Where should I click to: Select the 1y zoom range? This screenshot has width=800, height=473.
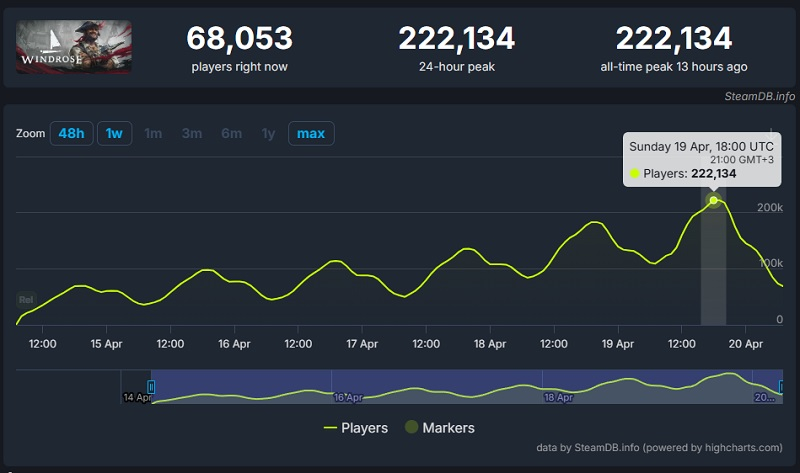tap(268, 133)
